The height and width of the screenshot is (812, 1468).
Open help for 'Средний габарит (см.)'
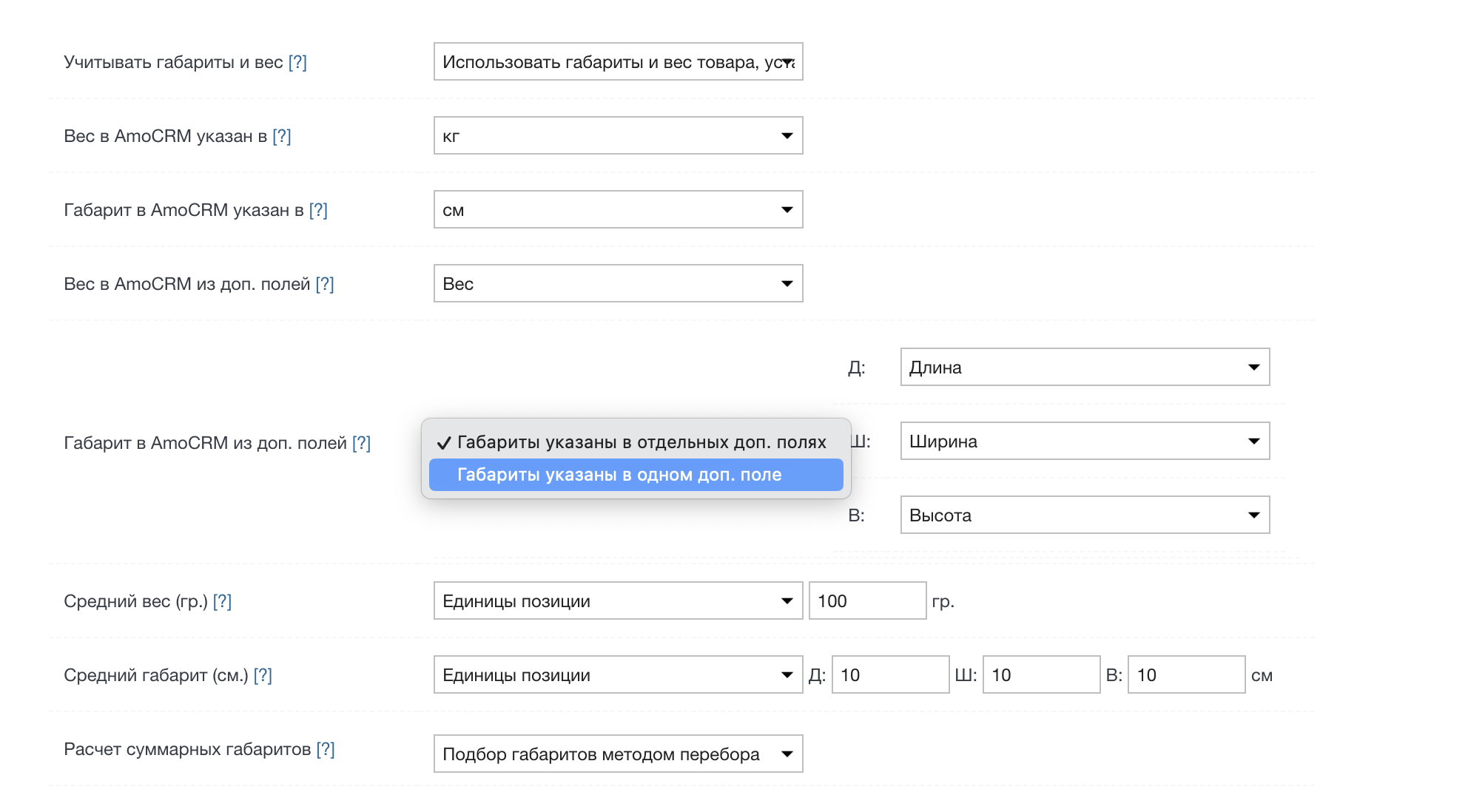click(x=263, y=675)
